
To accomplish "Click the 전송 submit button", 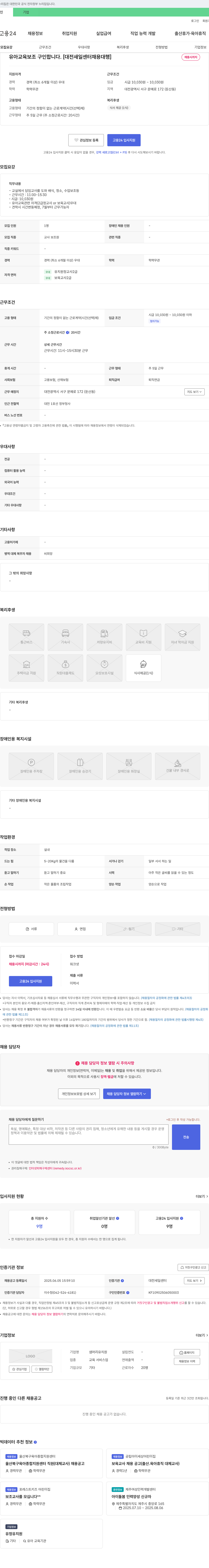I will (186, 1137).
